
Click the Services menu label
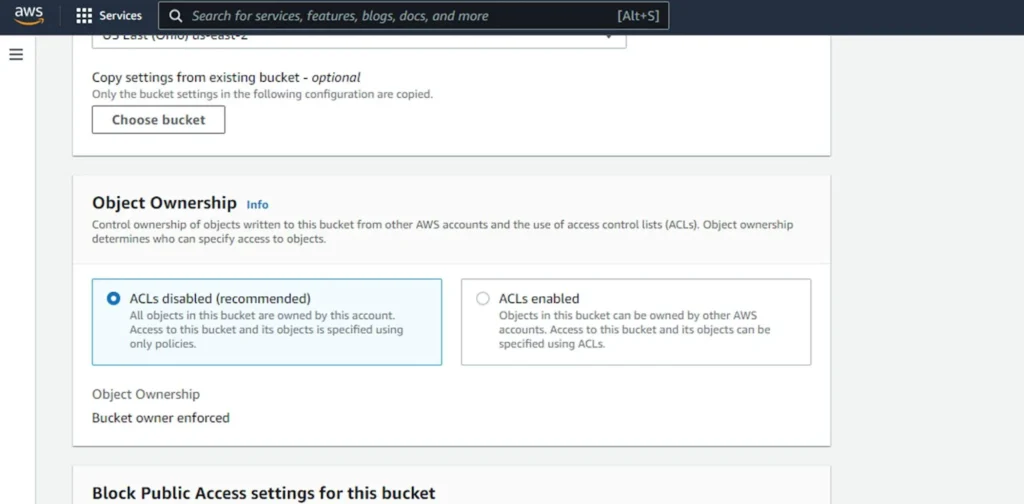pos(120,16)
